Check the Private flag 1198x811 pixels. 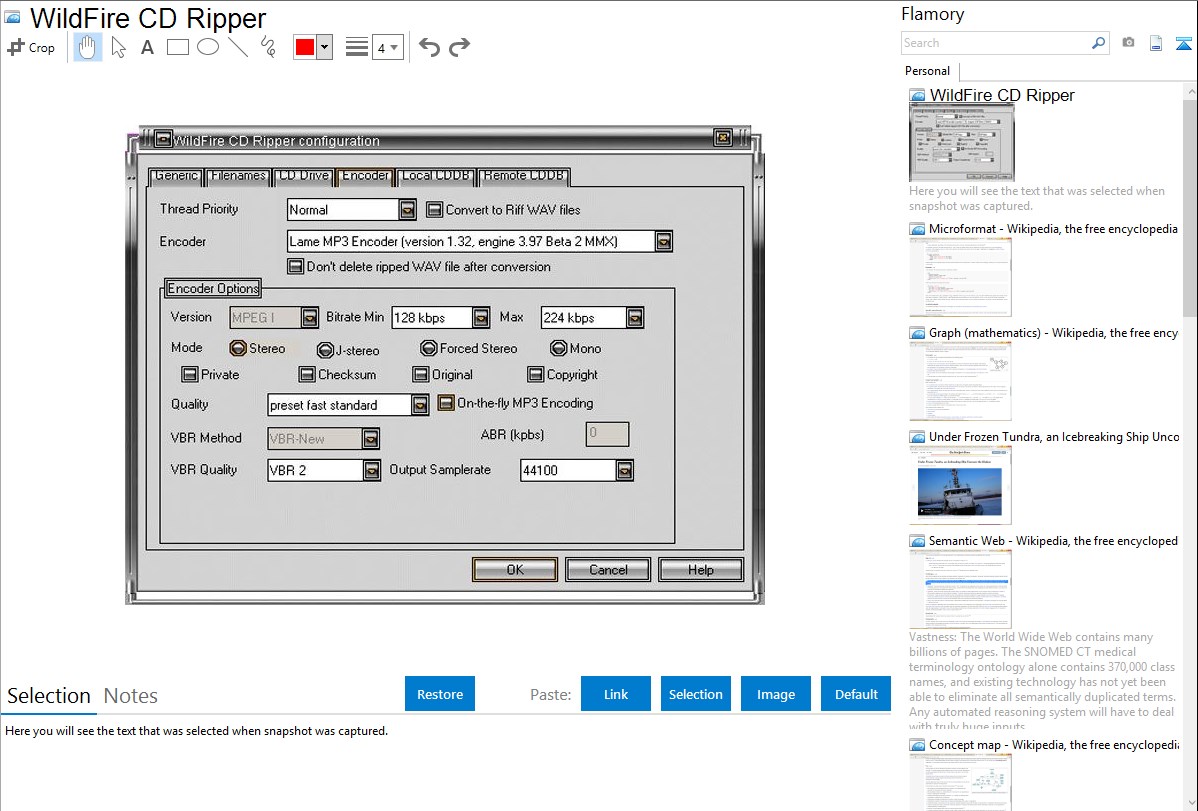click(189, 375)
